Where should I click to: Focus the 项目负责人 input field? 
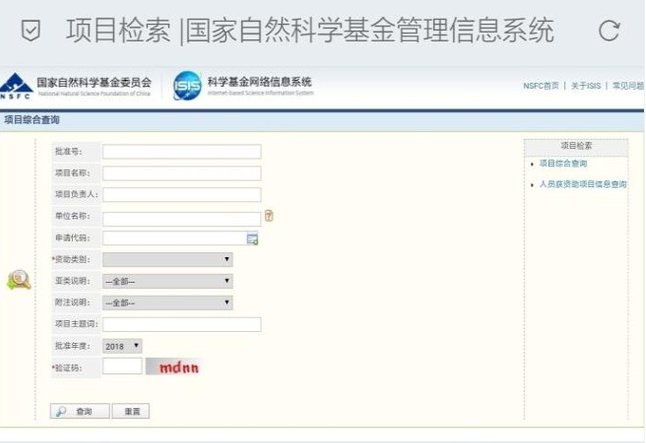tap(182, 195)
